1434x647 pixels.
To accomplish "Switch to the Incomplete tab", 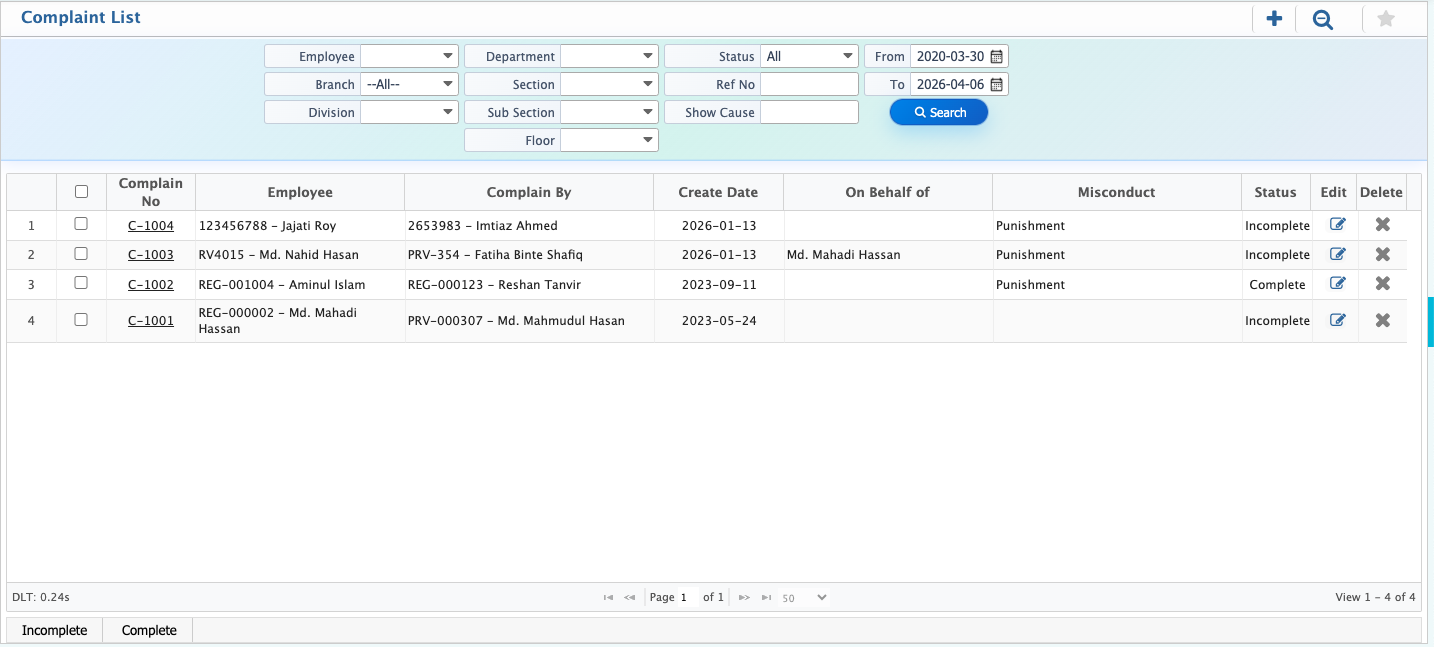I will 55,630.
